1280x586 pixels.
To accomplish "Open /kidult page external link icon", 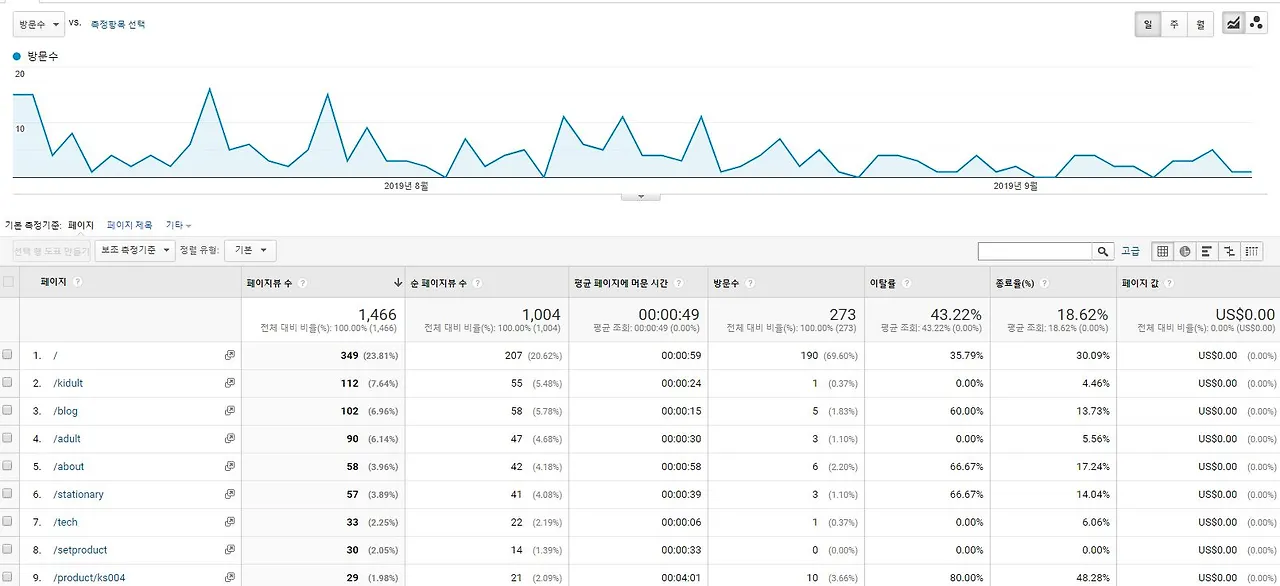I will (x=229, y=383).
